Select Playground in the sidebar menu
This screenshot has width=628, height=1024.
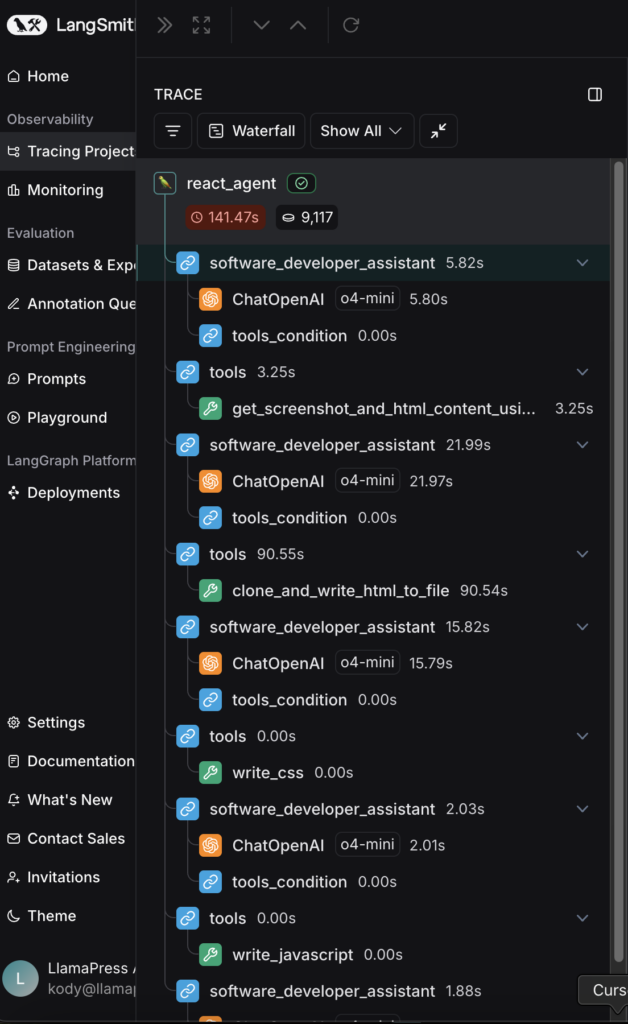click(x=66, y=417)
